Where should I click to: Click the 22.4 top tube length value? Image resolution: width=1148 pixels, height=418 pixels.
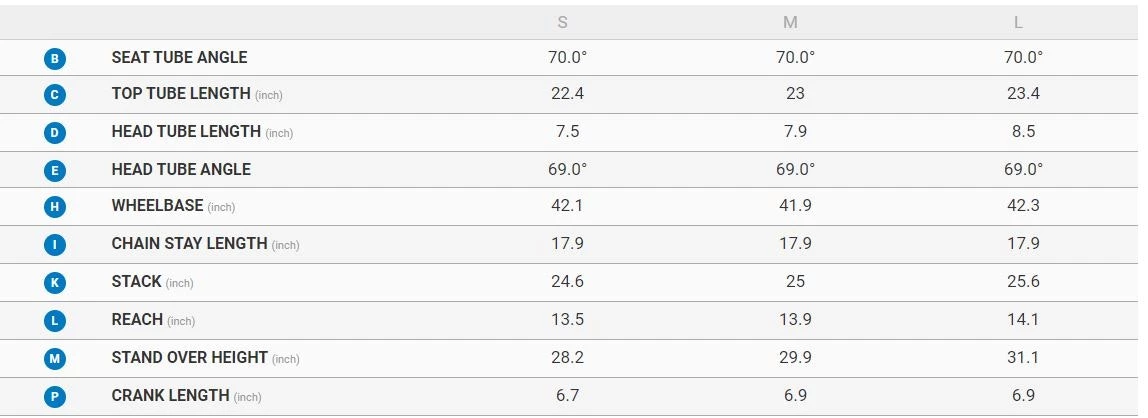[x=567, y=93]
